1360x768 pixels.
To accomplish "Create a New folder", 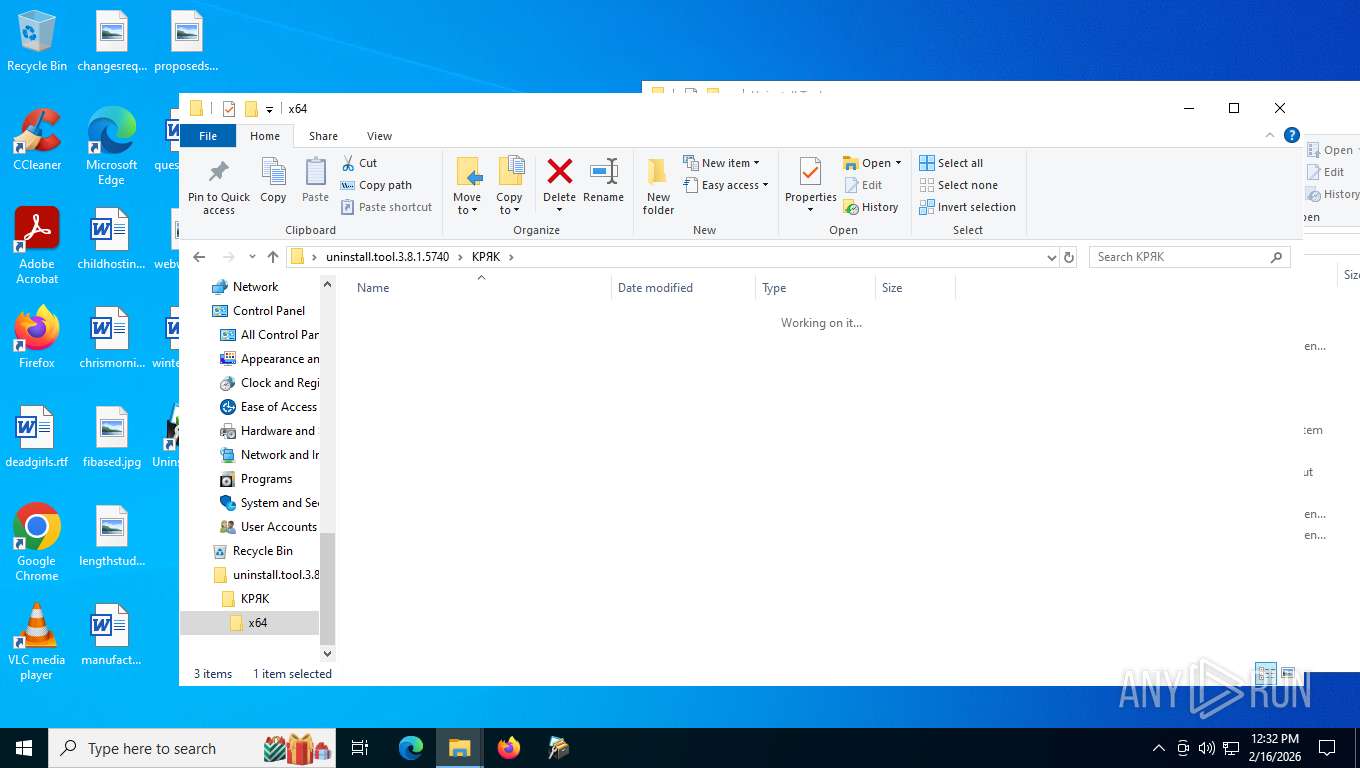I will tap(658, 186).
